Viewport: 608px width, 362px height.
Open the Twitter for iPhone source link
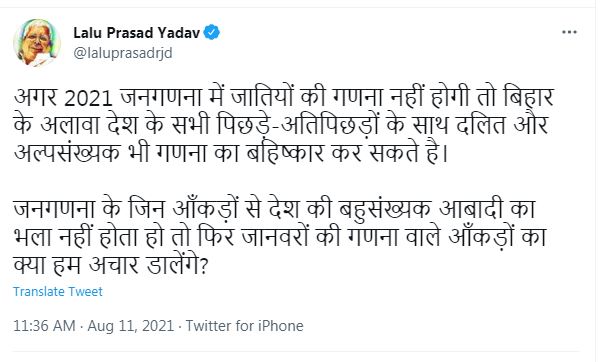pyautogui.click(x=245, y=326)
